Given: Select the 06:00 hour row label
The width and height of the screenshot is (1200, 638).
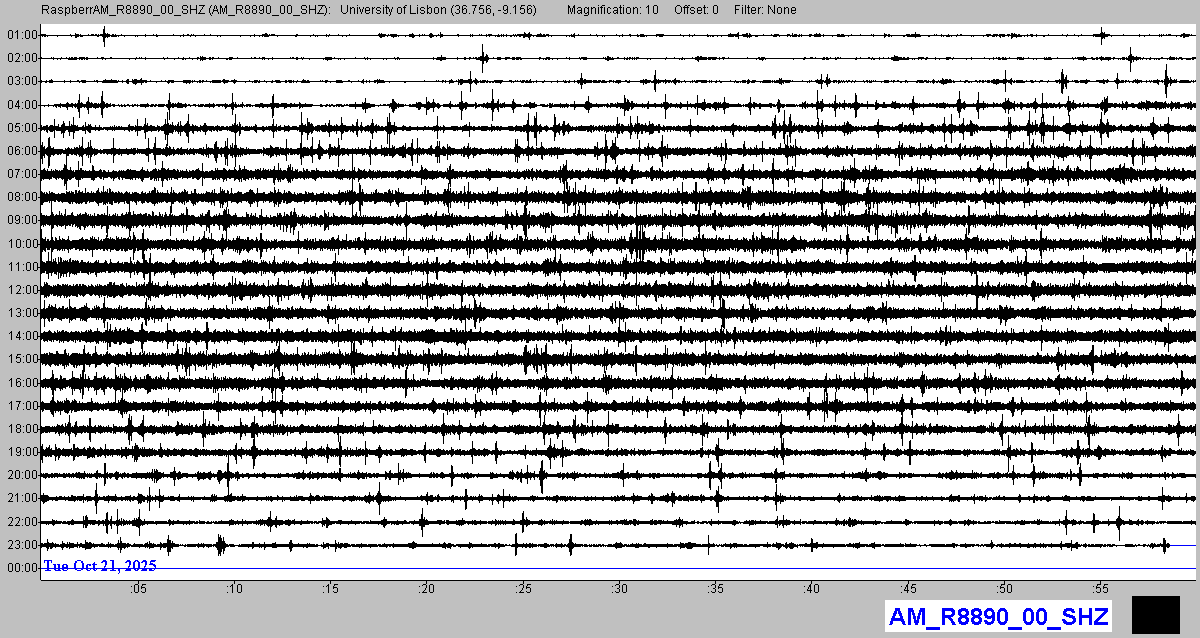Looking at the screenshot, I should 21,151.
